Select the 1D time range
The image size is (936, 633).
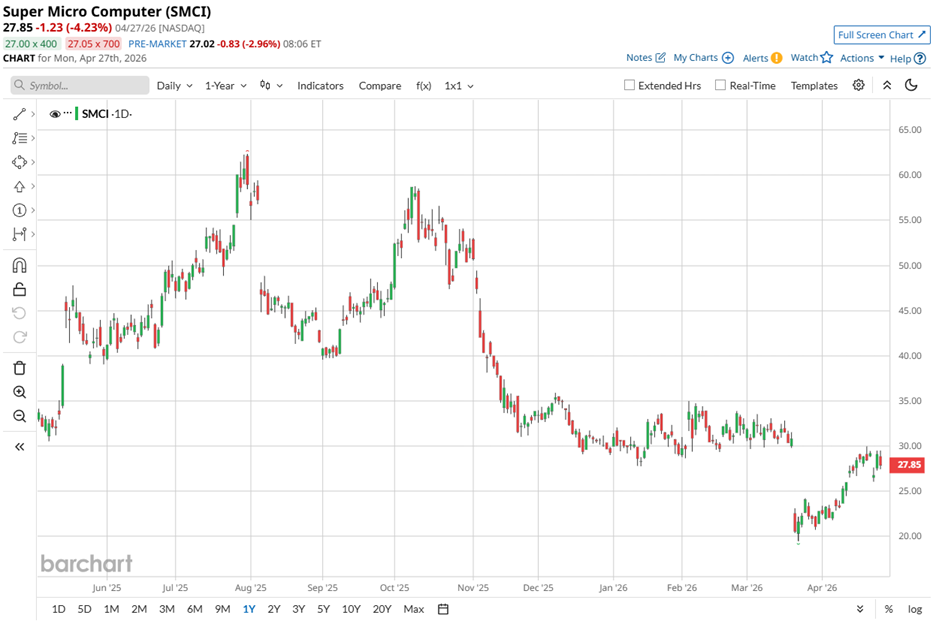pos(58,609)
